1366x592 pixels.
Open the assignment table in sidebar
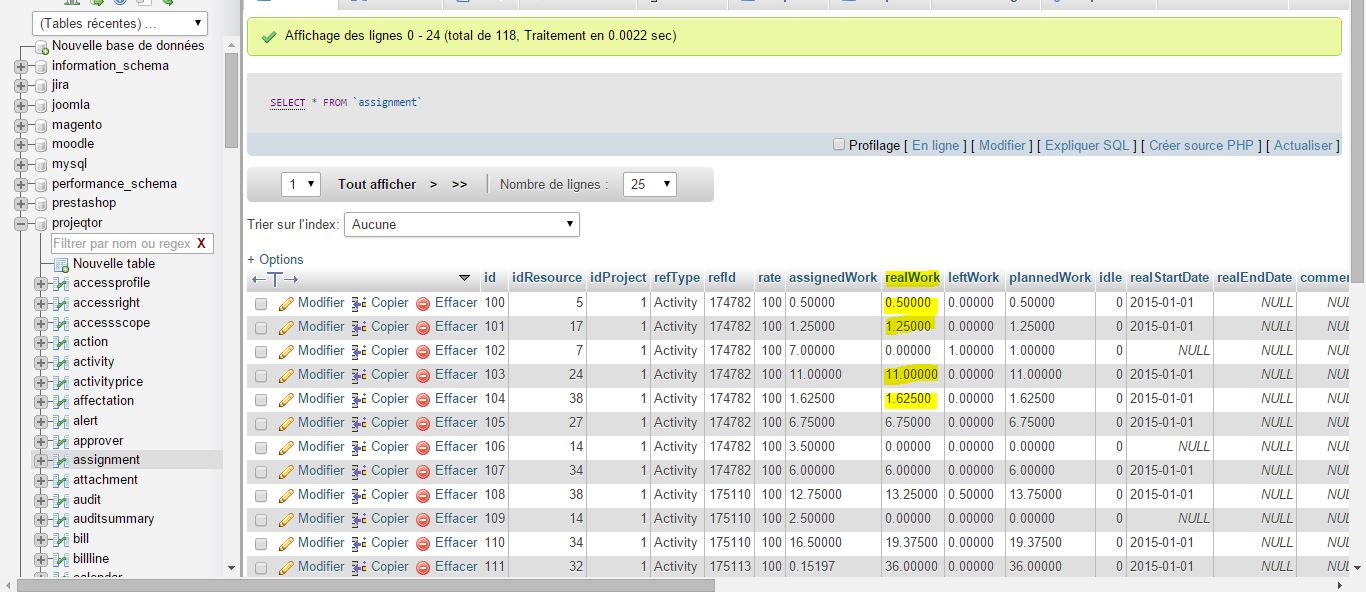pos(106,460)
